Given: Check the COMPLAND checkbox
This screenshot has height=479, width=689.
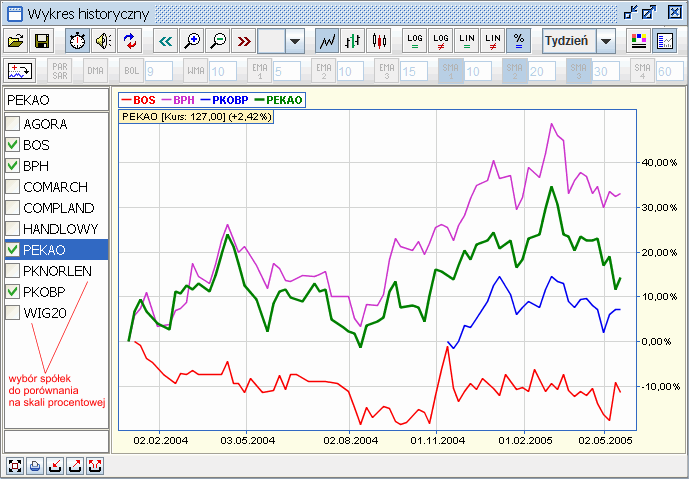Looking at the screenshot, I should point(12,208).
